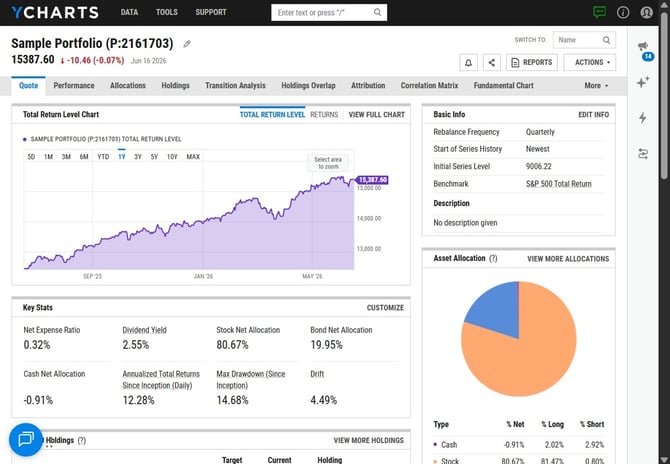Click Annualized Total Returns Since Inception label
This screenshot has height=464, width=670.
(x=161, y=379)
